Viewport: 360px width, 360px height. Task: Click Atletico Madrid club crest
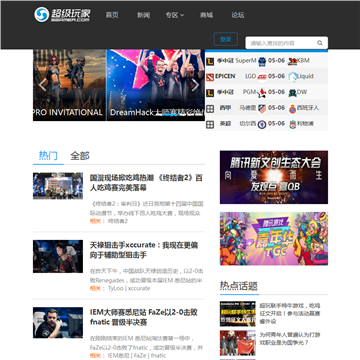point(262,108)
